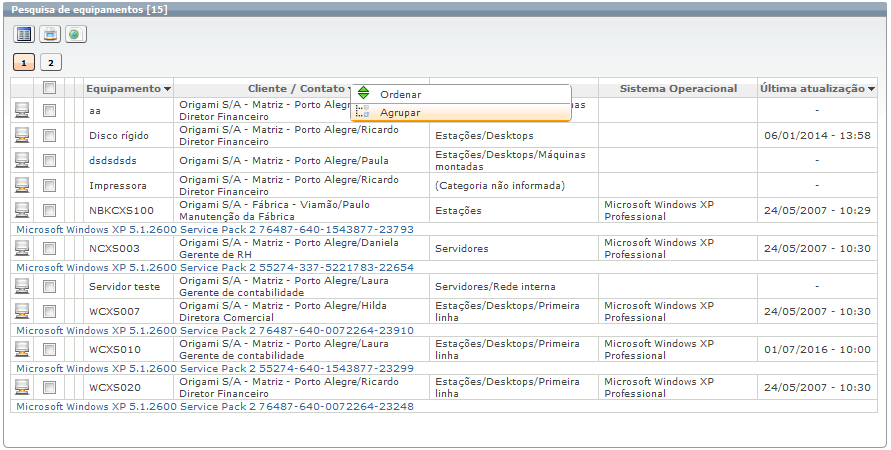The width and height of the screenshot is (891, 450).
Task: Check the box for Disco rígido
Action: 49,135
